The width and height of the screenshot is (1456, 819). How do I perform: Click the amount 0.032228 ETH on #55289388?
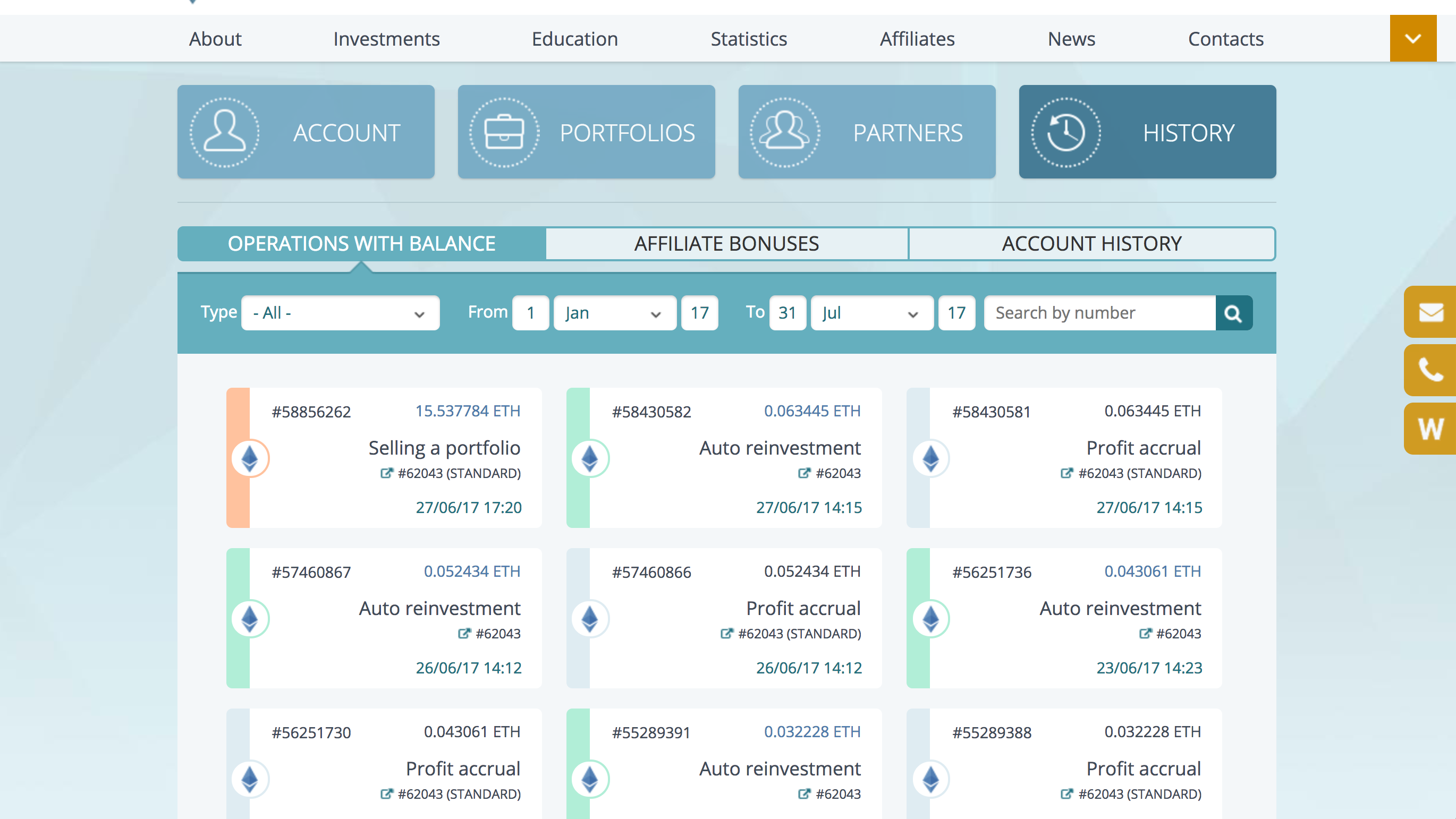(1153, 731)
